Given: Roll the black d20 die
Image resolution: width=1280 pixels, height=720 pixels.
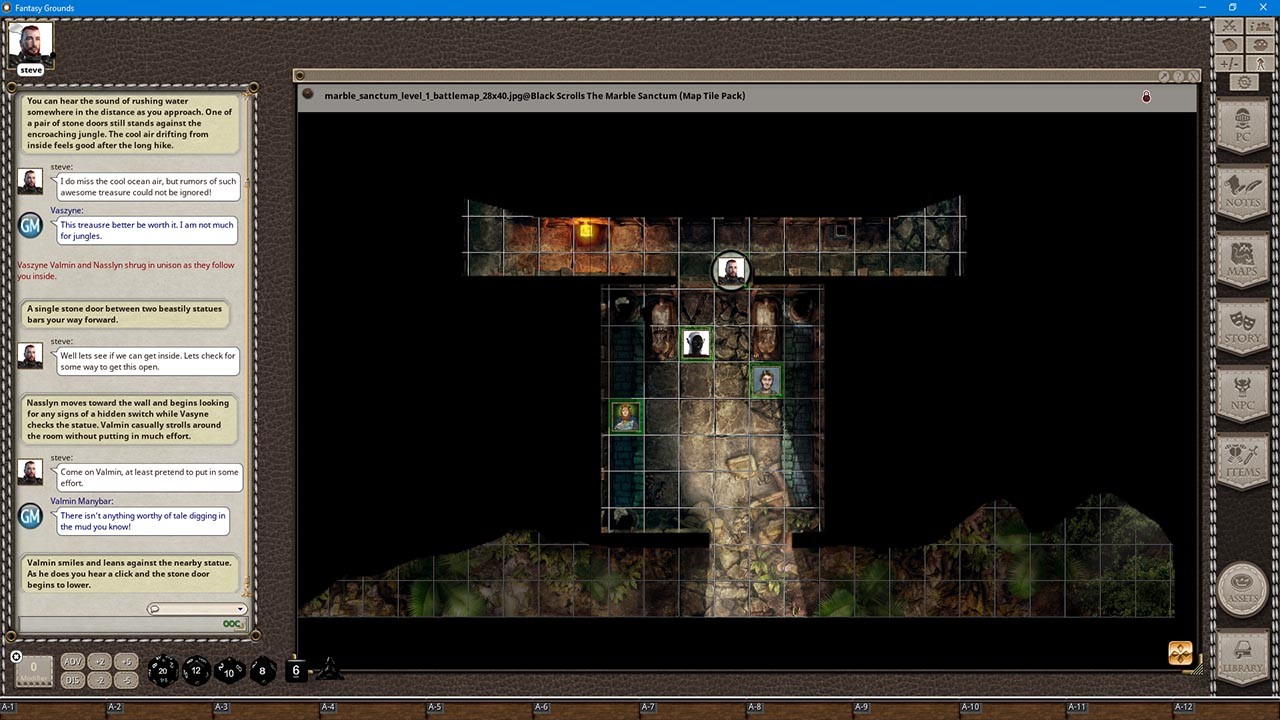Looking at the screenshot, I should click(x=163, y=671).
